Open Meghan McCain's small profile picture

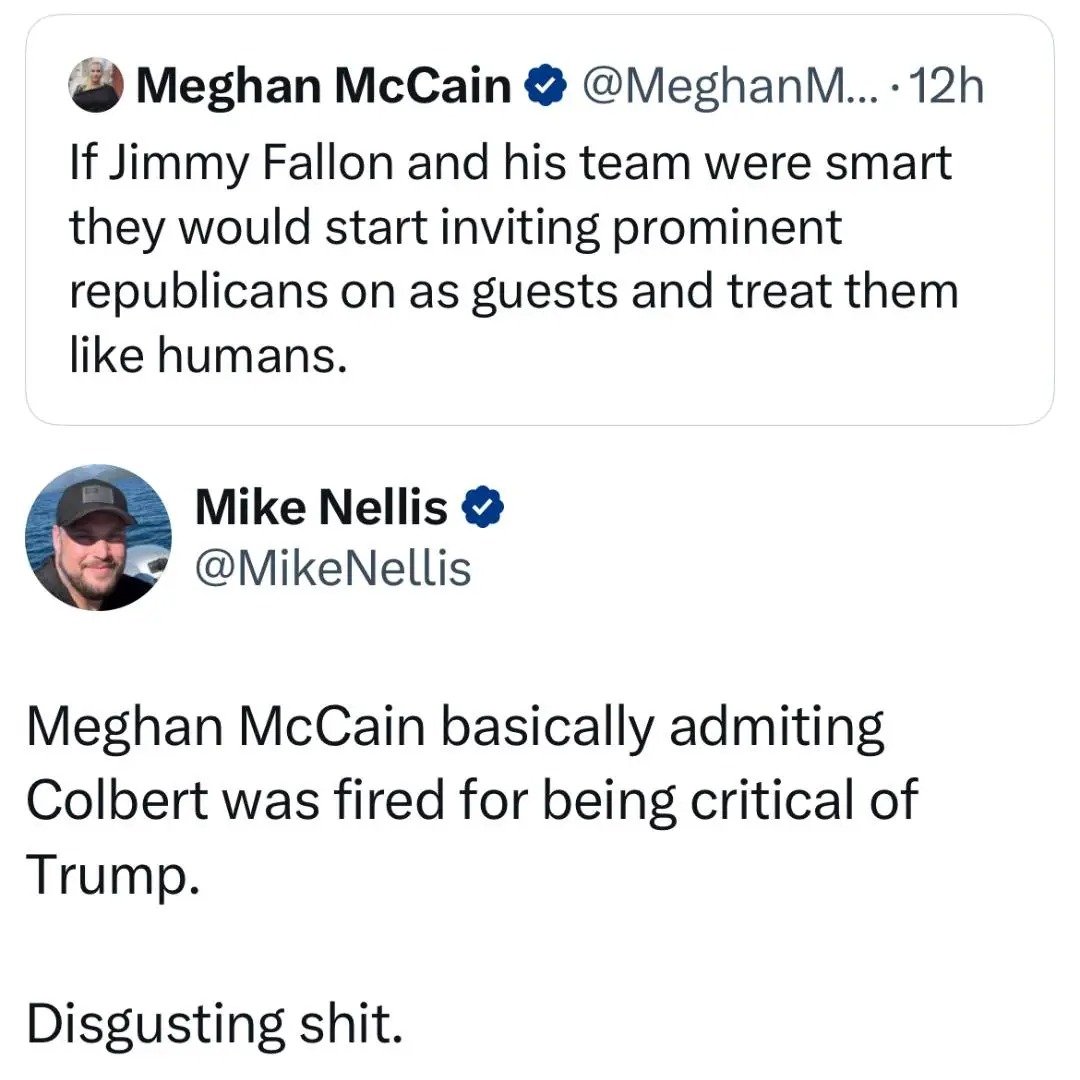(x=96, y=85)
